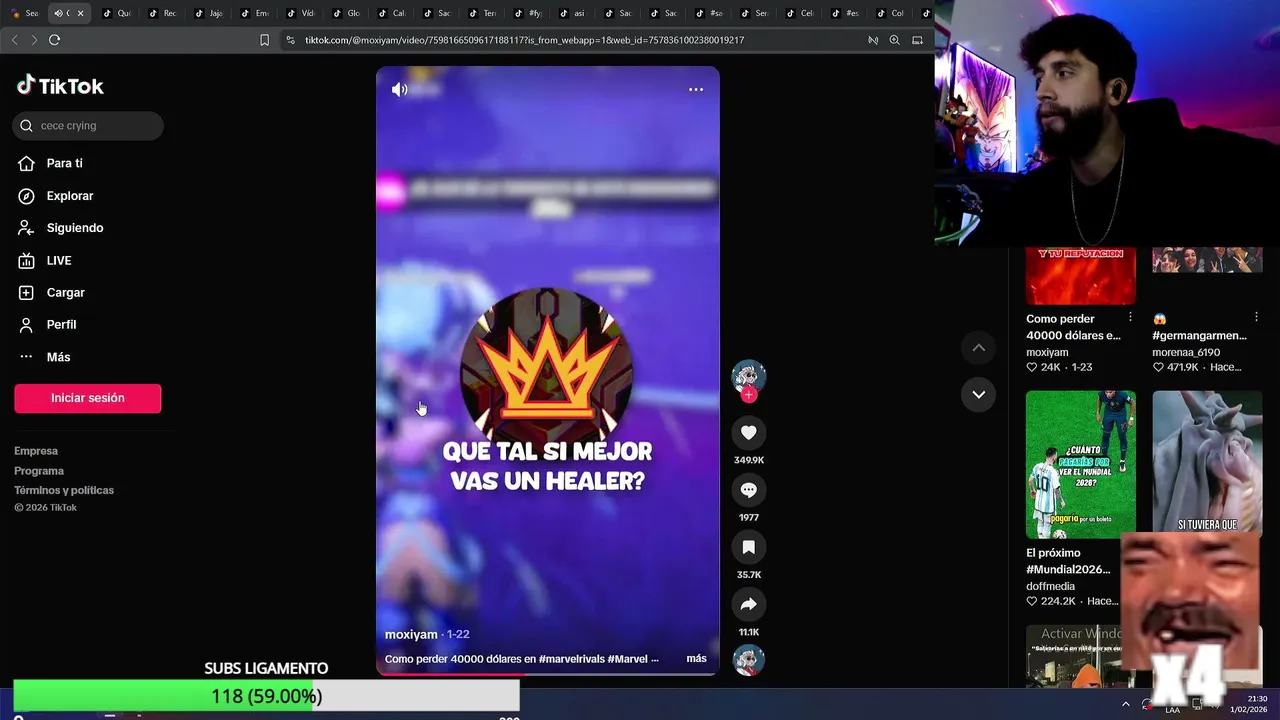This screenshot has width=1280, height=720.
Task: Click the search box with 'cece crying'
Action: click(x=88, y=126)
